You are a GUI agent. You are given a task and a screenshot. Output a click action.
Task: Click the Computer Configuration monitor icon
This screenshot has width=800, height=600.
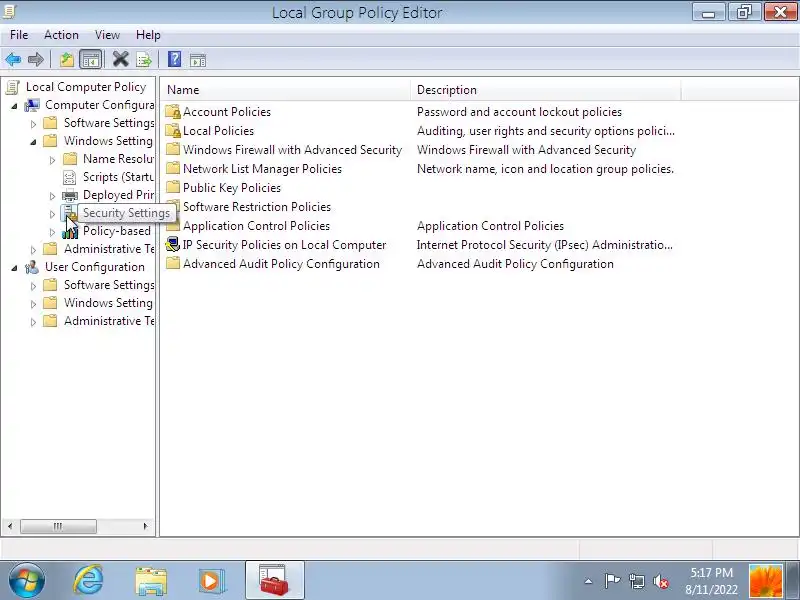tap(32, 105)
